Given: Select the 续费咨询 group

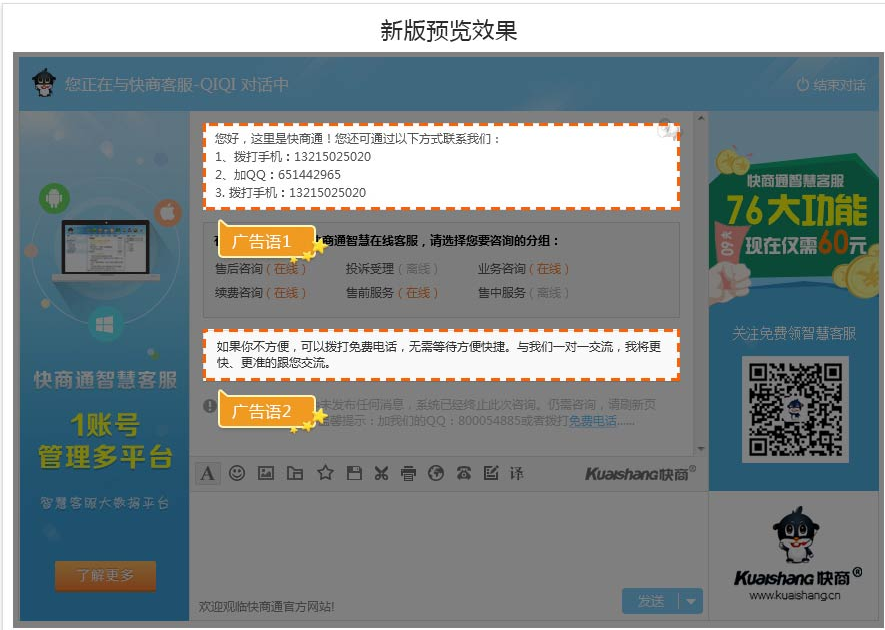Looking at the screenshot, I should (x=260, y=293).
